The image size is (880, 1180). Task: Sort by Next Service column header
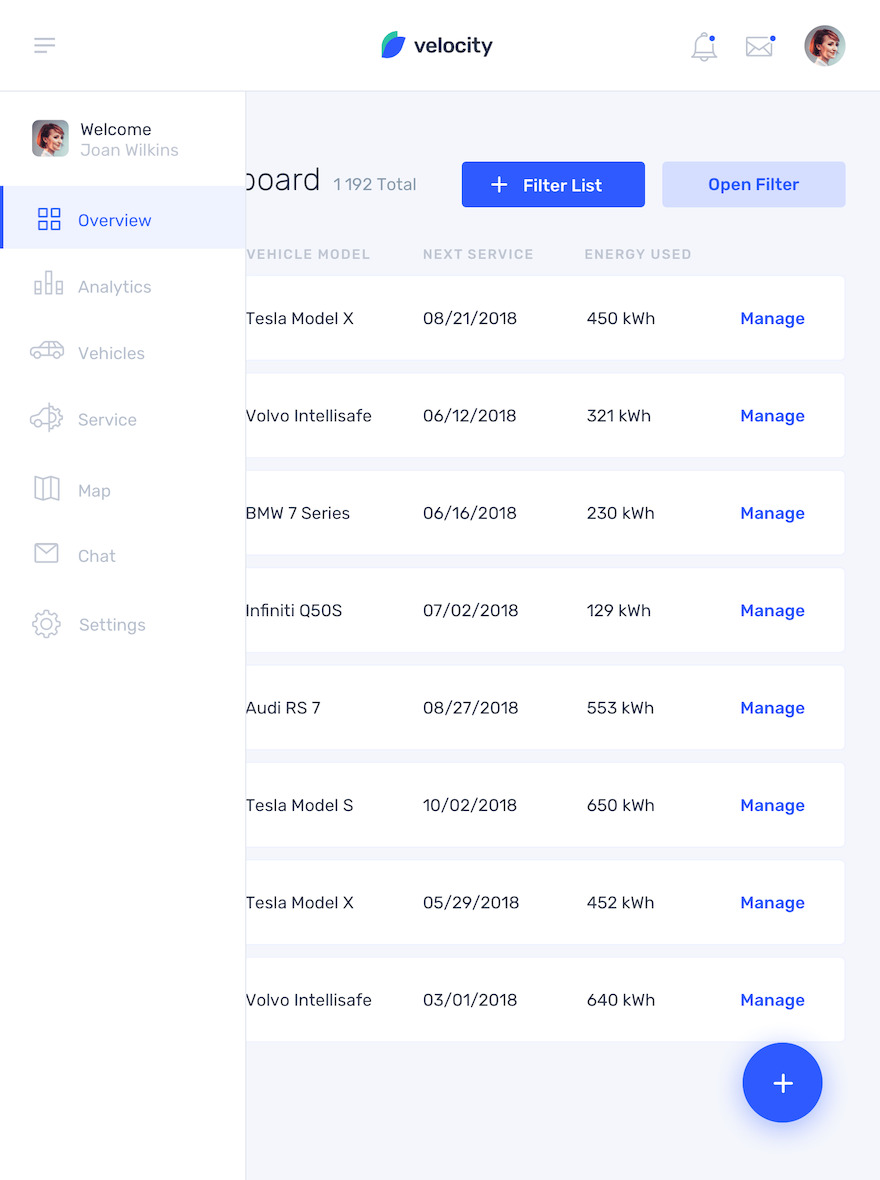click(x=478, y=254)
